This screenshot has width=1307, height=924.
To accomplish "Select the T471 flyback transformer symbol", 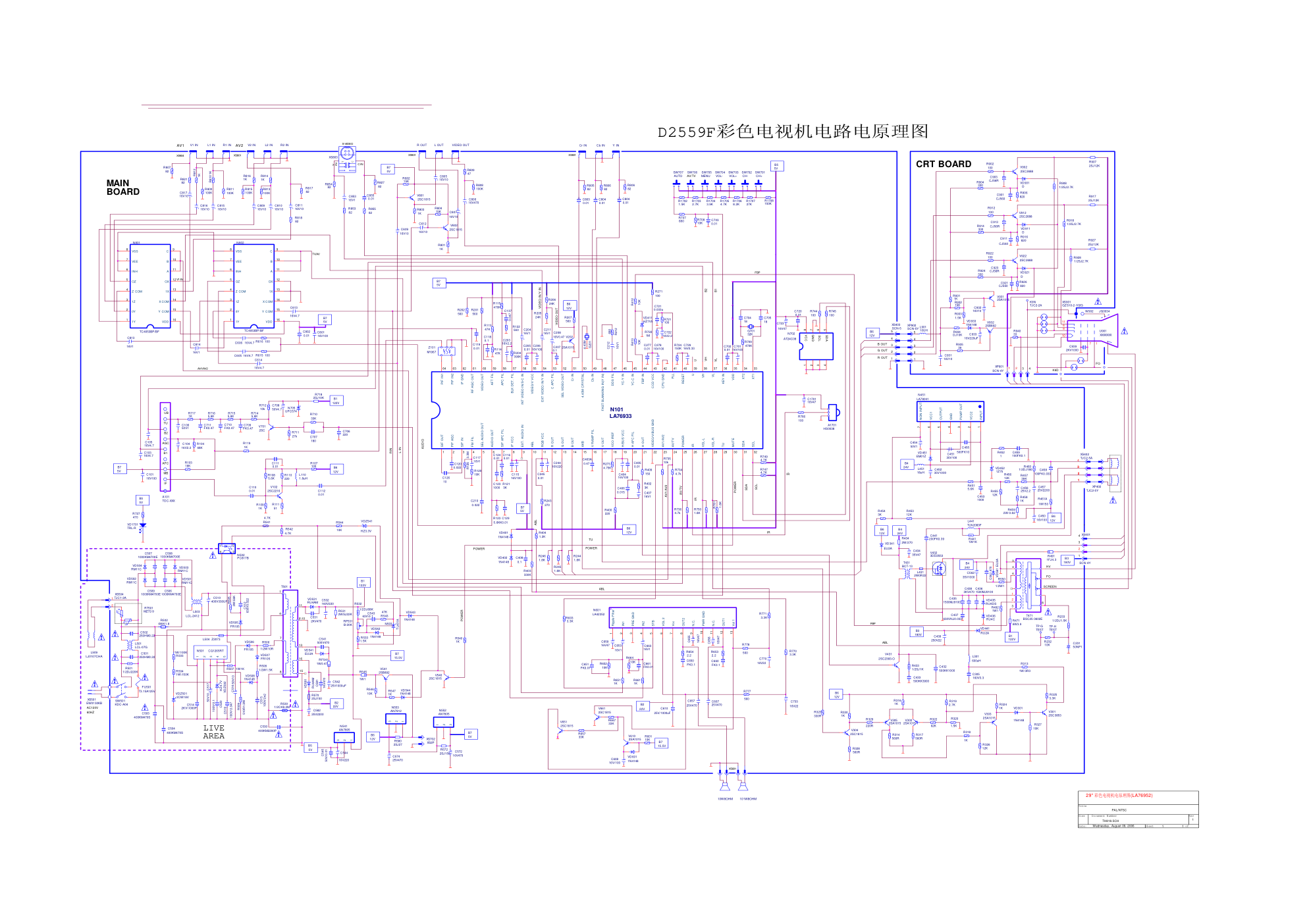I will tap(1028, 586).
